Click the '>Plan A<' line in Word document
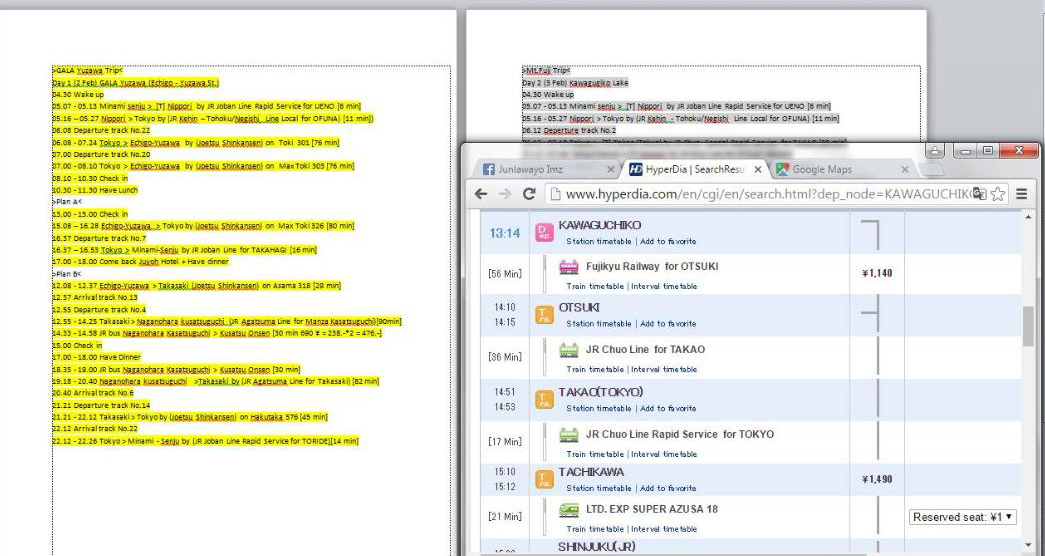Screen dimensions: 1045x556 (67, 201)
